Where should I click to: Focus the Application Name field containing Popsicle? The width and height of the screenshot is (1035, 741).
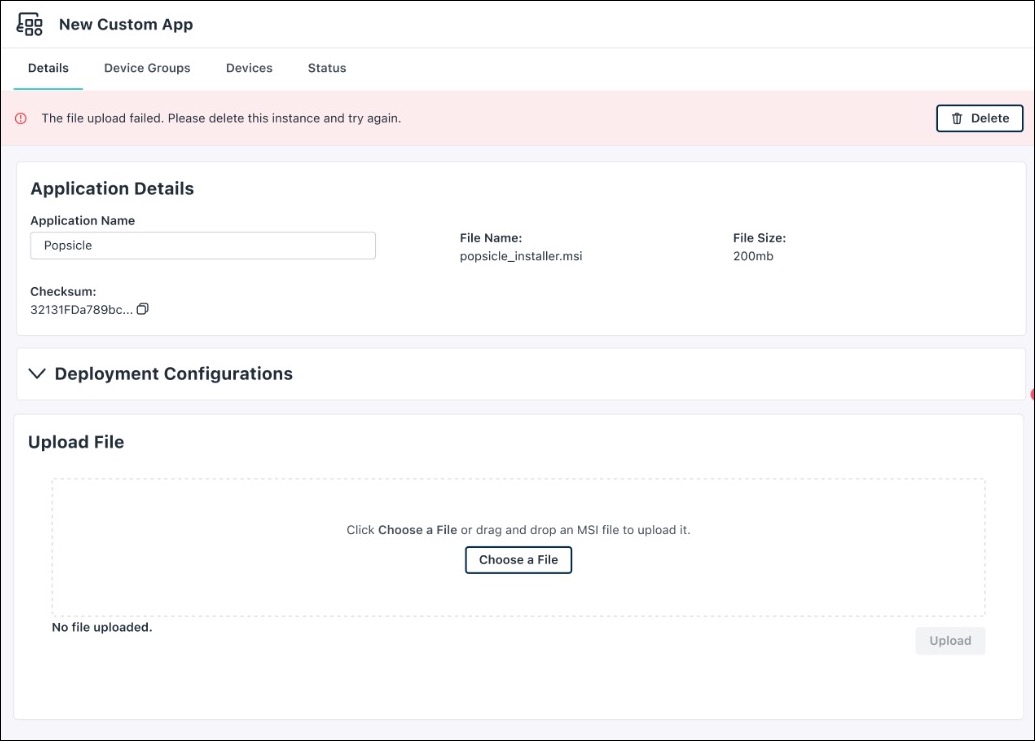click(x=203, y=246)
